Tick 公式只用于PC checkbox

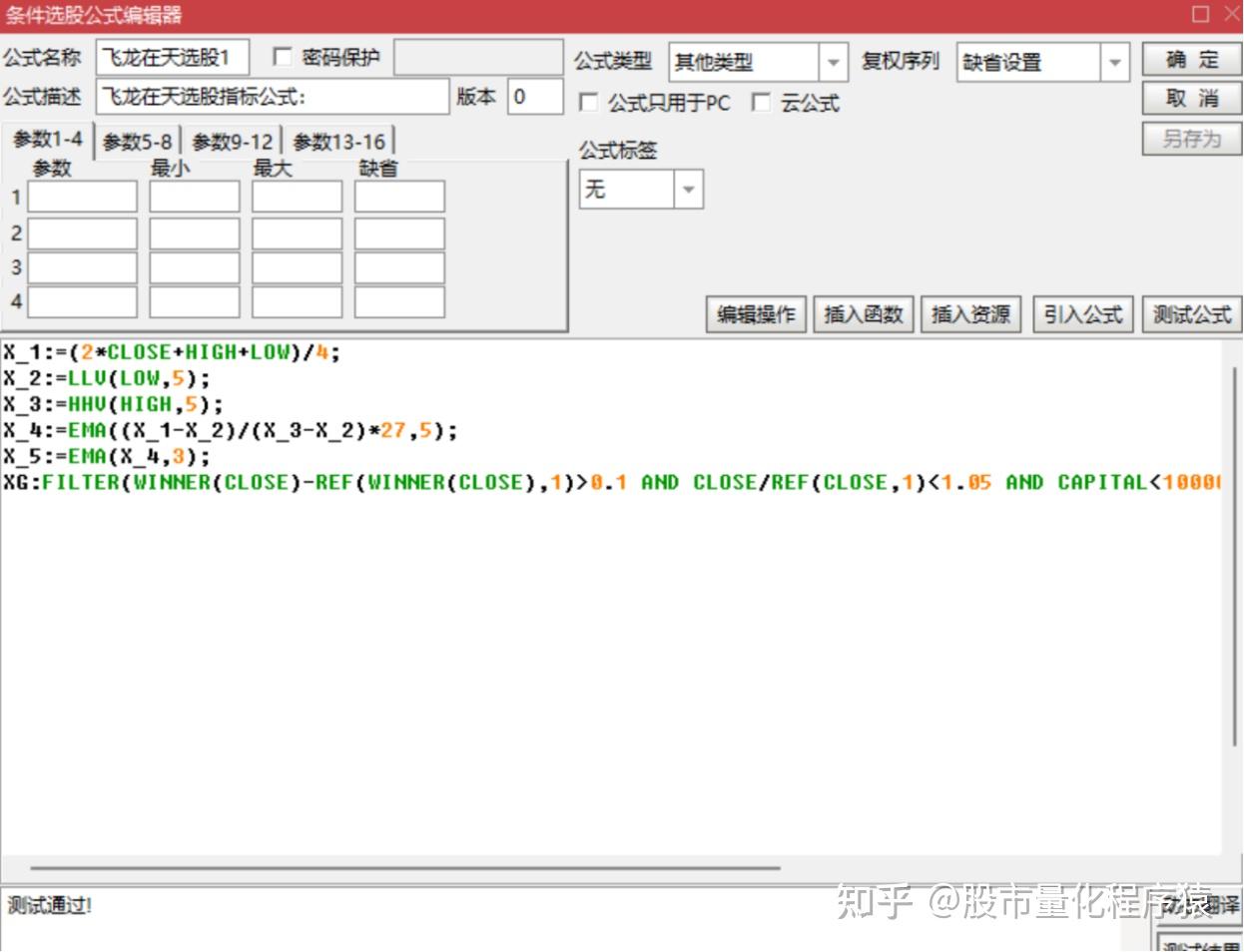pyautogui.click(x=589, y=103)
